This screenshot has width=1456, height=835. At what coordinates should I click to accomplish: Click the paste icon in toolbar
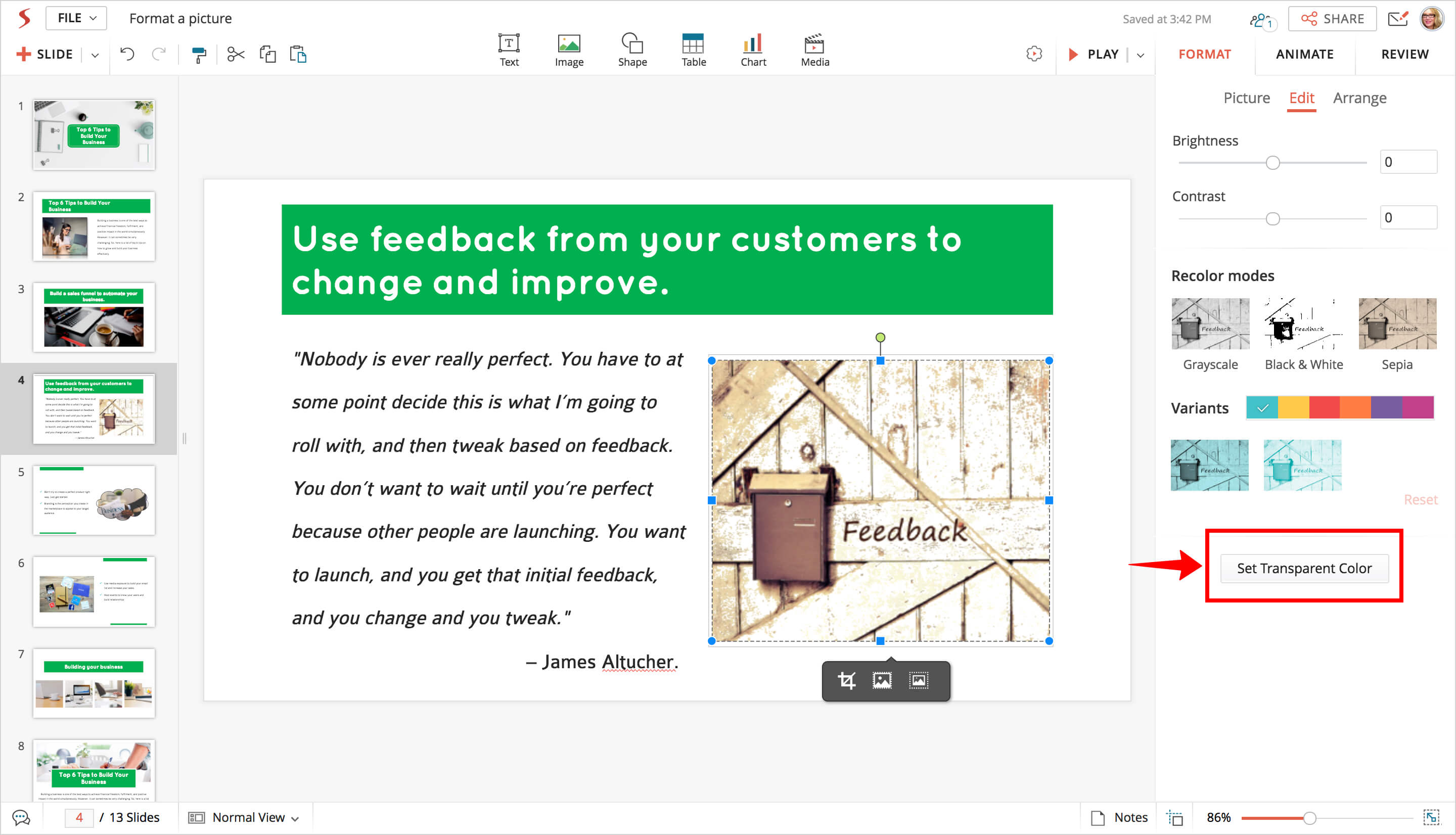click(298, 55)
